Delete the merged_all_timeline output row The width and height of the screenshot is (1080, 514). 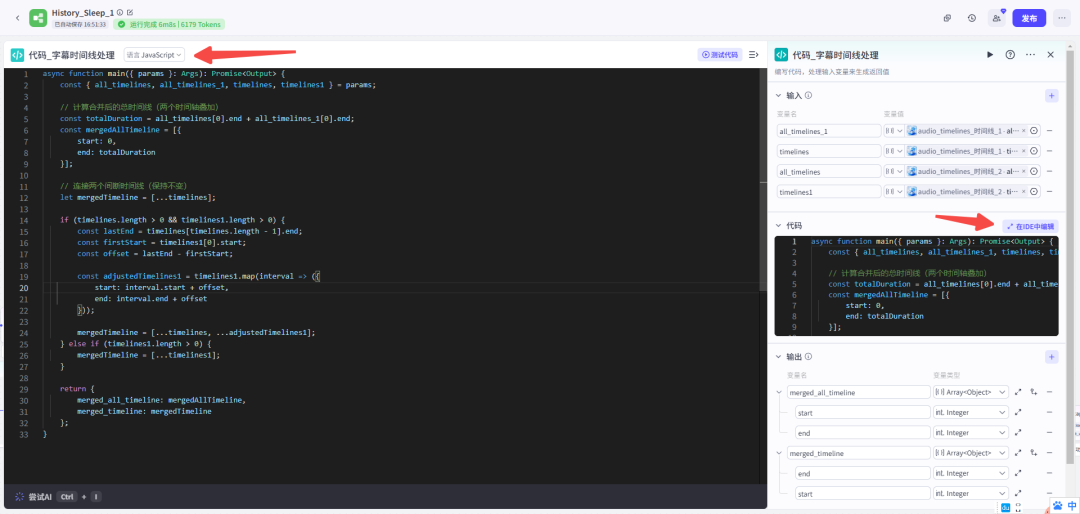point(1049,392)
